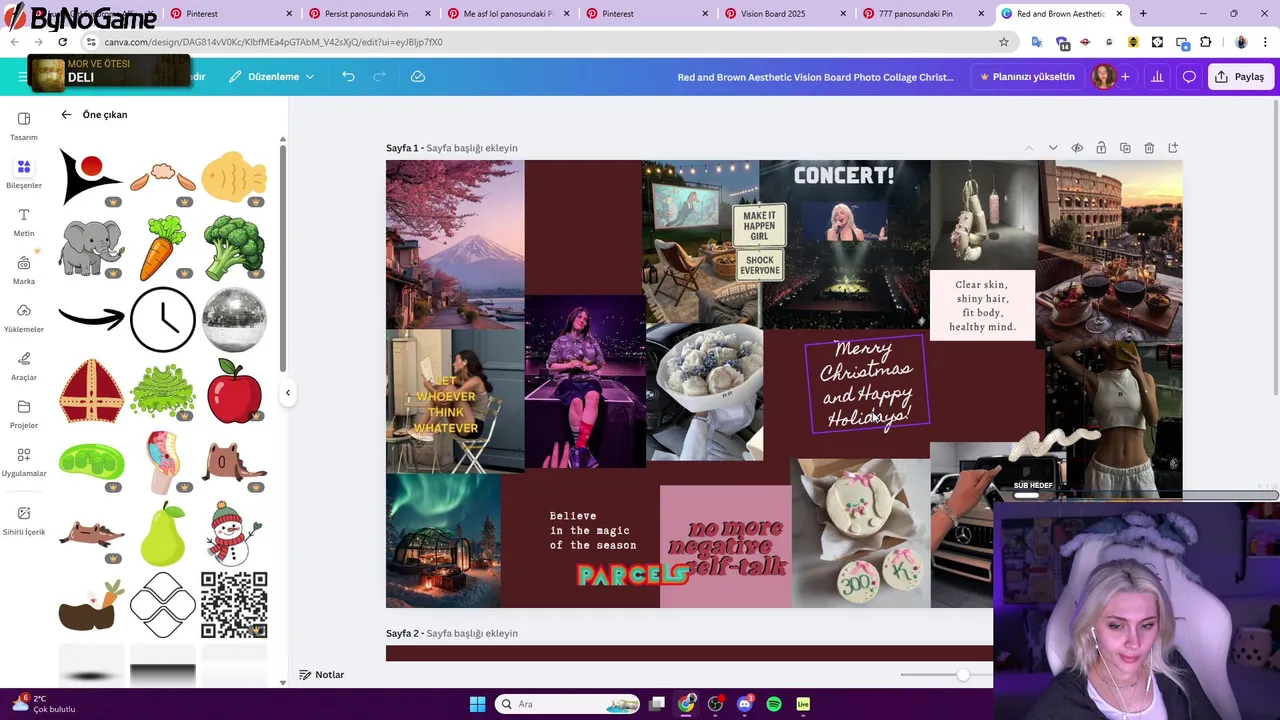Collapse the side panel with arrow handle
Viewport: 1280px width, 720px height.
point(288,393)
